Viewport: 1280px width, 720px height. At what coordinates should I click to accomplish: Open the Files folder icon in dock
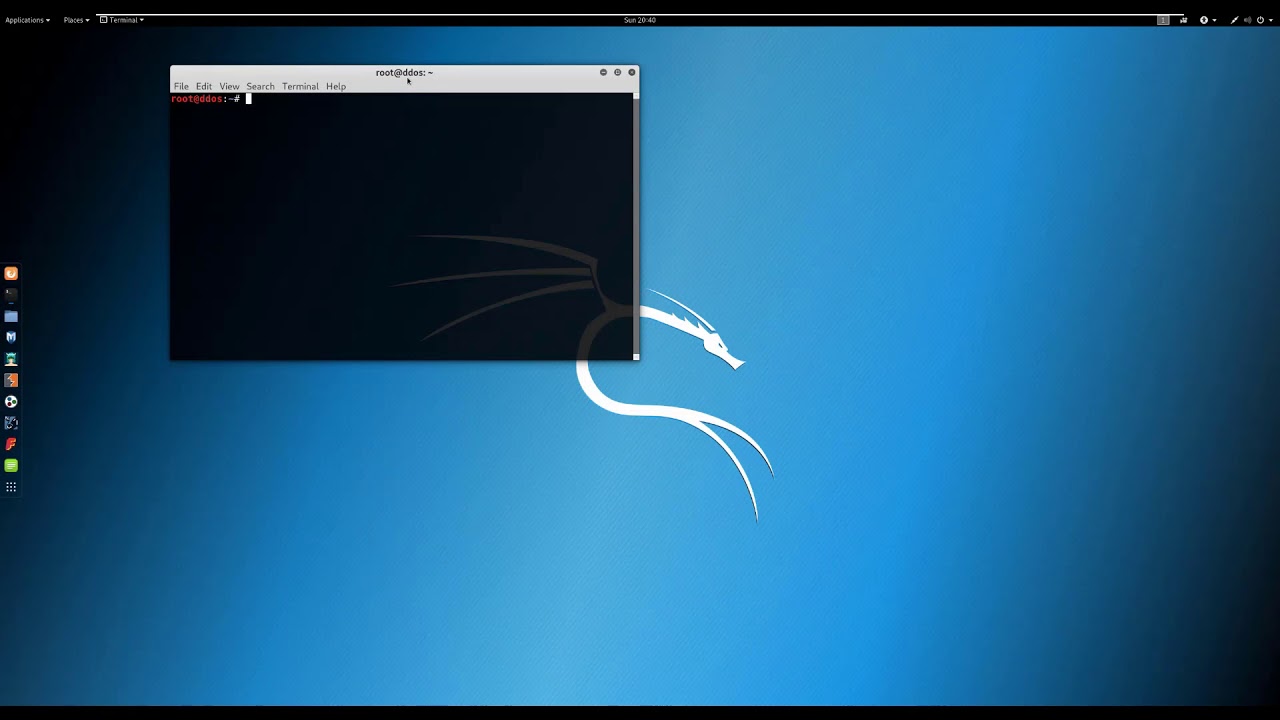[11, 316]
